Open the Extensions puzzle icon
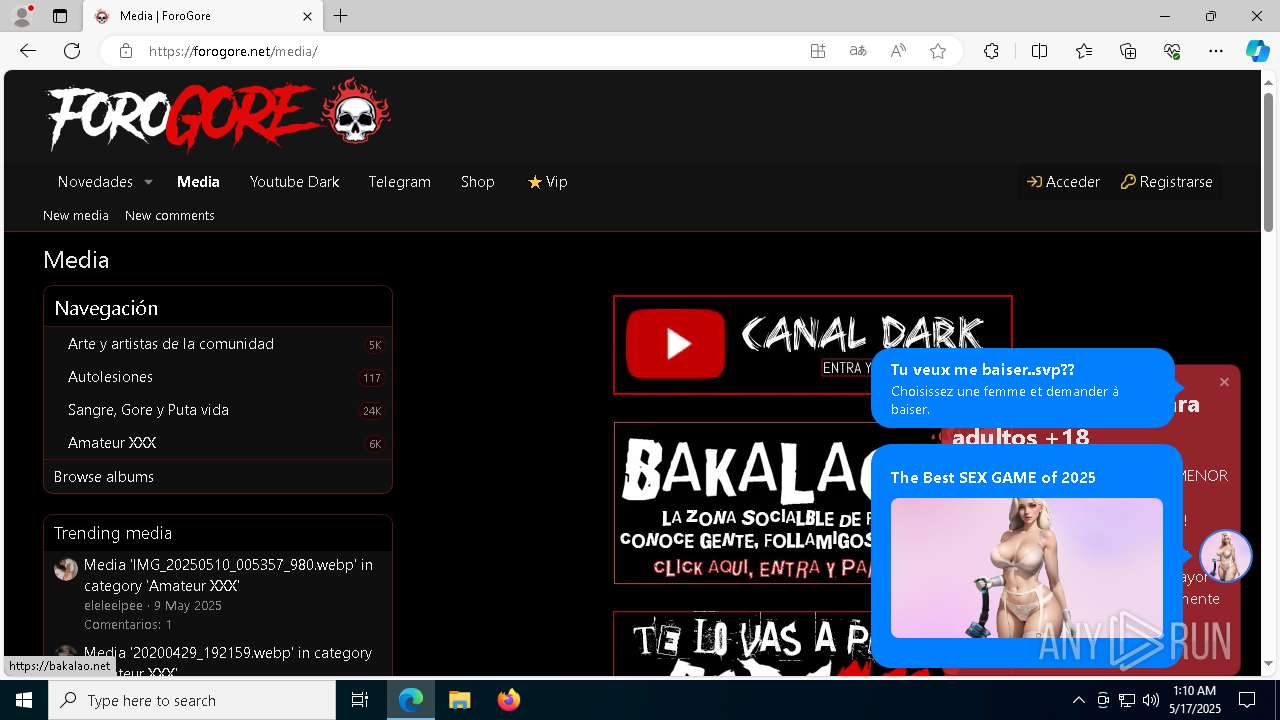 click(x=991, y=51)
